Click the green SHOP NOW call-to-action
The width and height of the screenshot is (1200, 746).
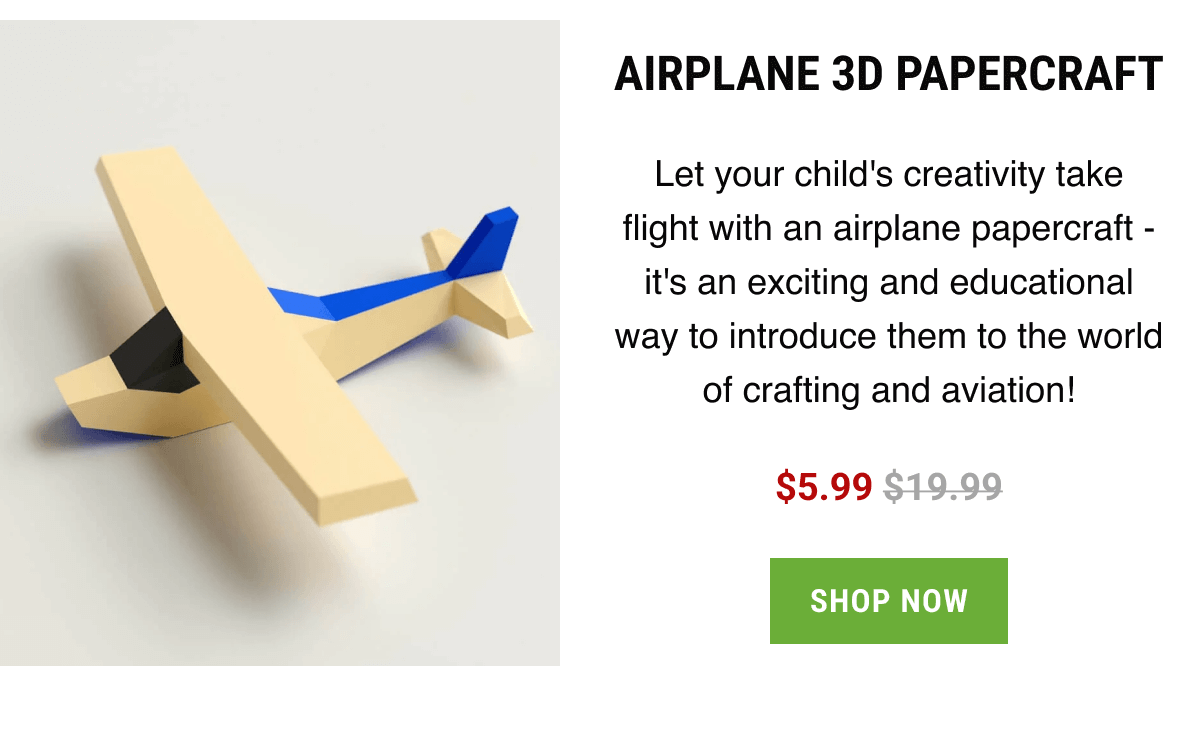[x=888, y=600]
